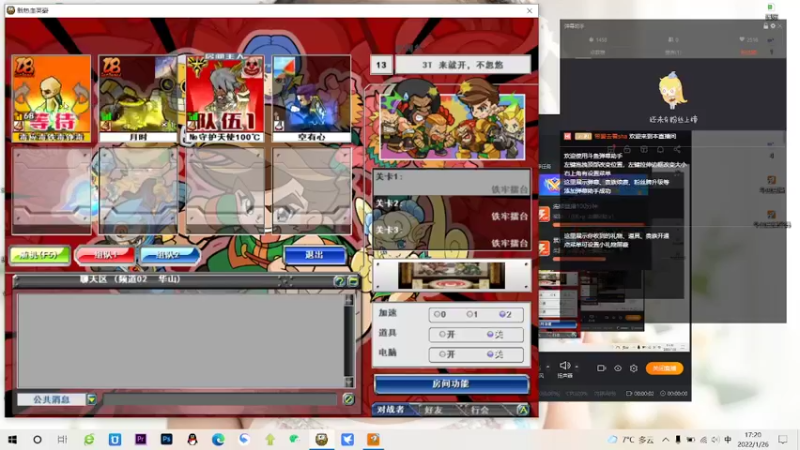This screenshot has height=450, width=800.
Task: Click the room number 13 box
Action: [x=381, y=65]
